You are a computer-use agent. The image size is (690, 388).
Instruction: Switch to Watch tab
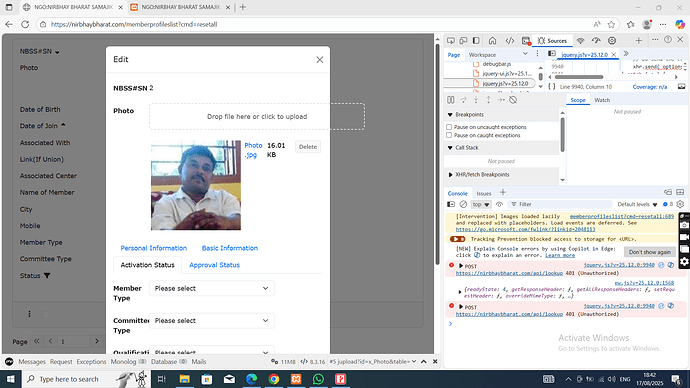point(602,100)
